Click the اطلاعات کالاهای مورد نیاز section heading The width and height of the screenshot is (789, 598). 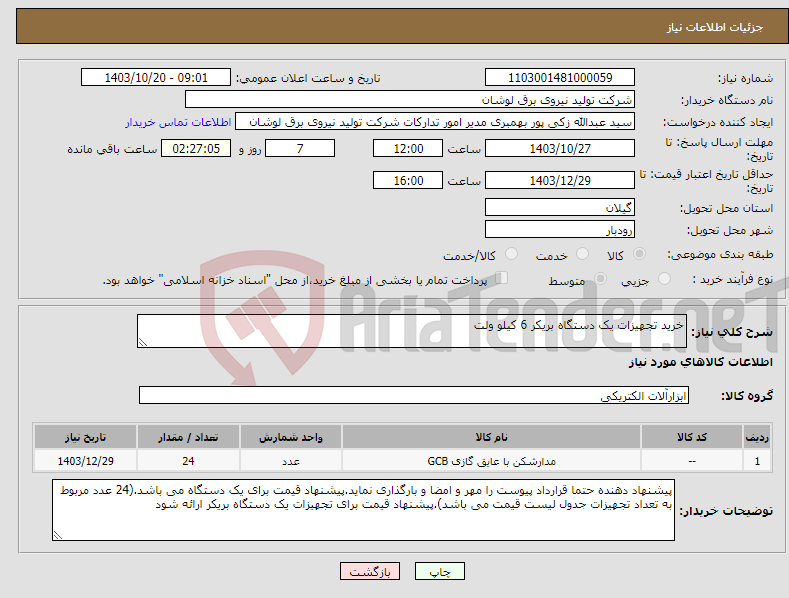[700, 362]
